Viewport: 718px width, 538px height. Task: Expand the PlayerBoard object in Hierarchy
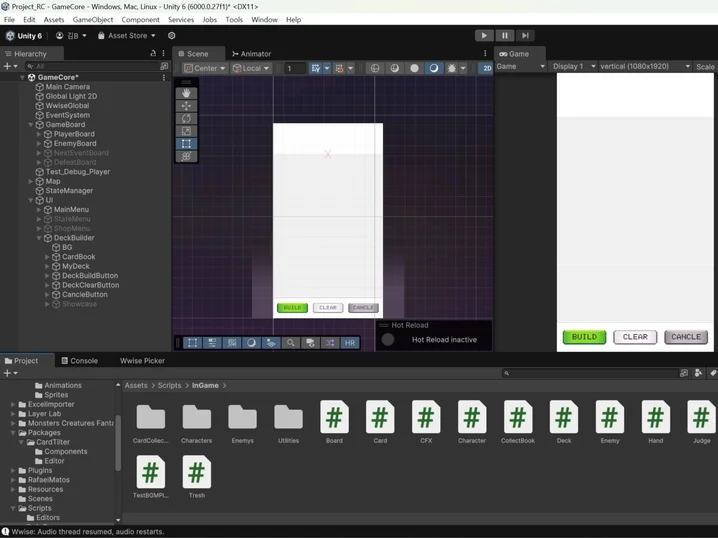coord(39,134)
